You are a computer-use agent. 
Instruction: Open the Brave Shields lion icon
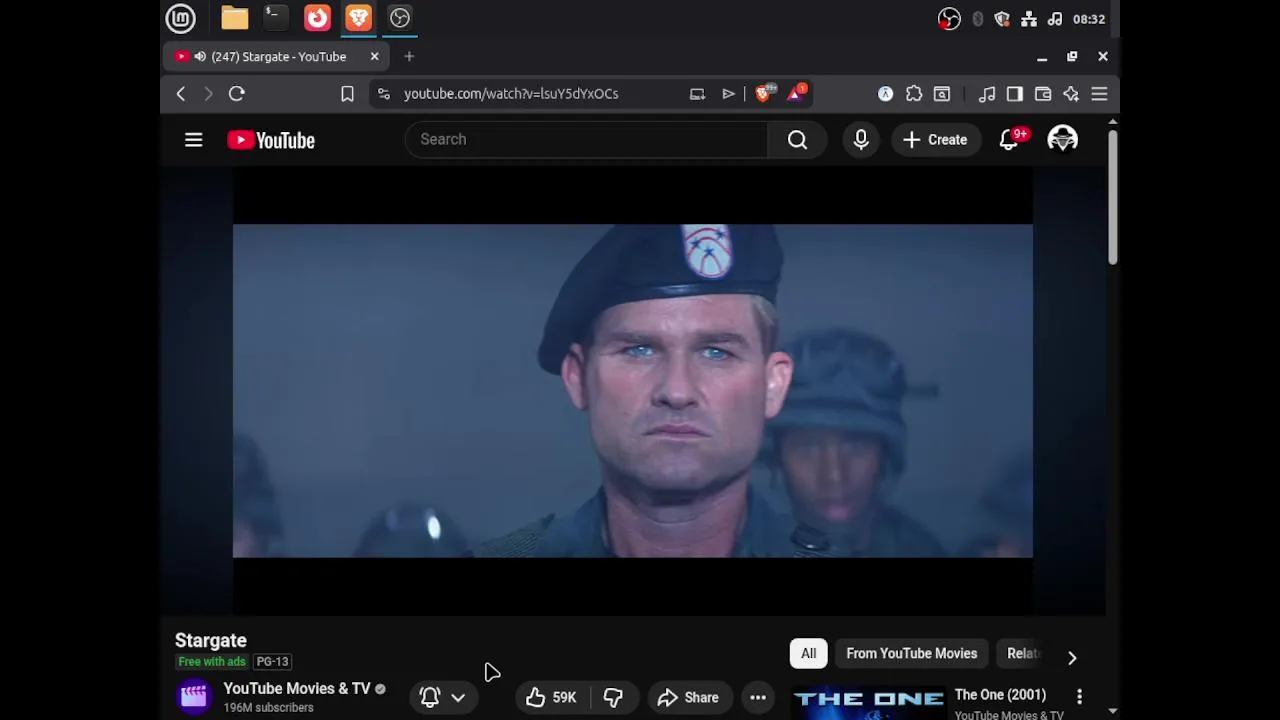[x=764, y=93]
